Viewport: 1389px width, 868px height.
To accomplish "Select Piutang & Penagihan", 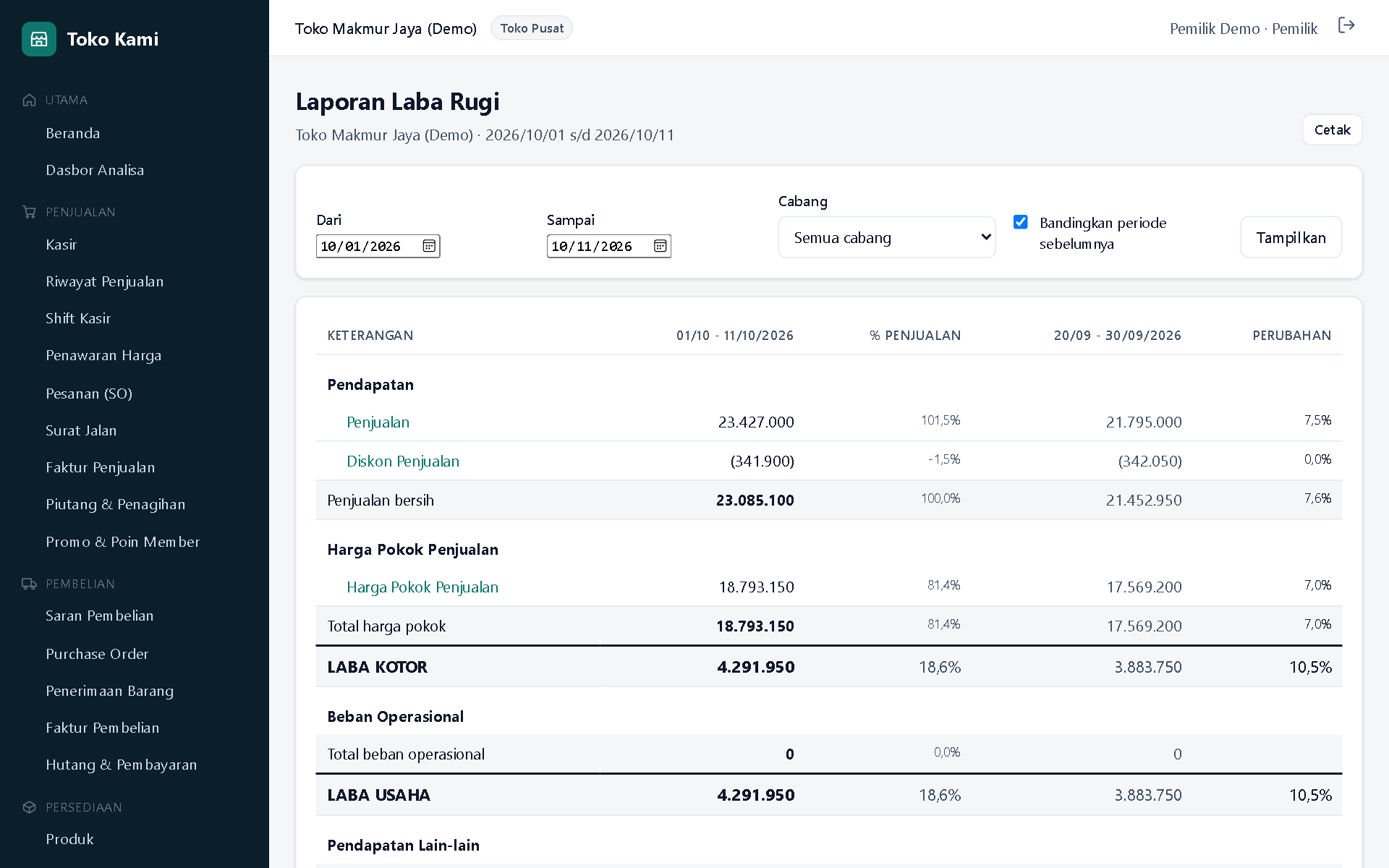I will pyautogui.click(x=116, y=504).
